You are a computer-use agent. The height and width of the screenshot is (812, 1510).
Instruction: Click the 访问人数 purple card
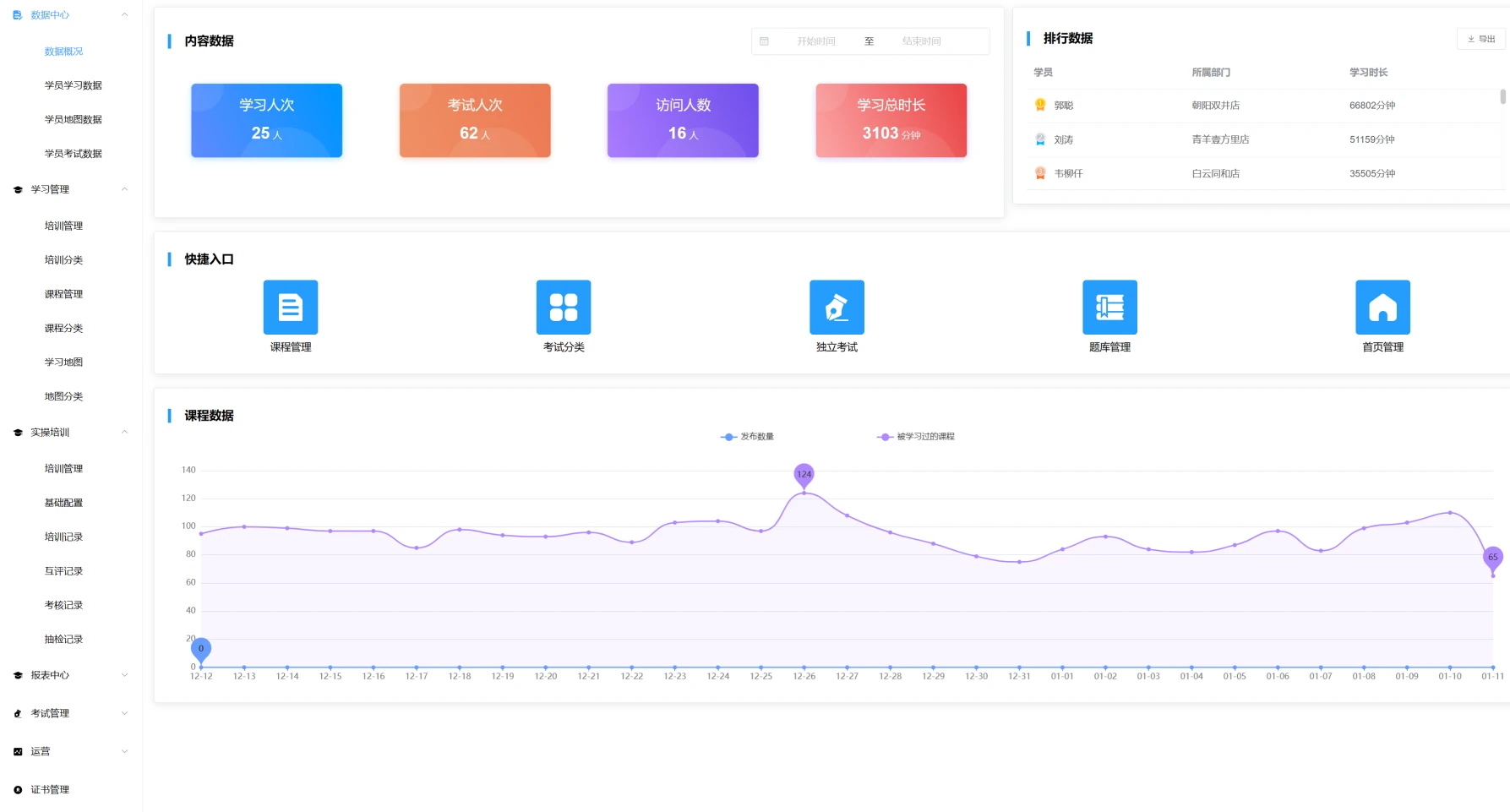pyautogui.click(x=683, y=120)
